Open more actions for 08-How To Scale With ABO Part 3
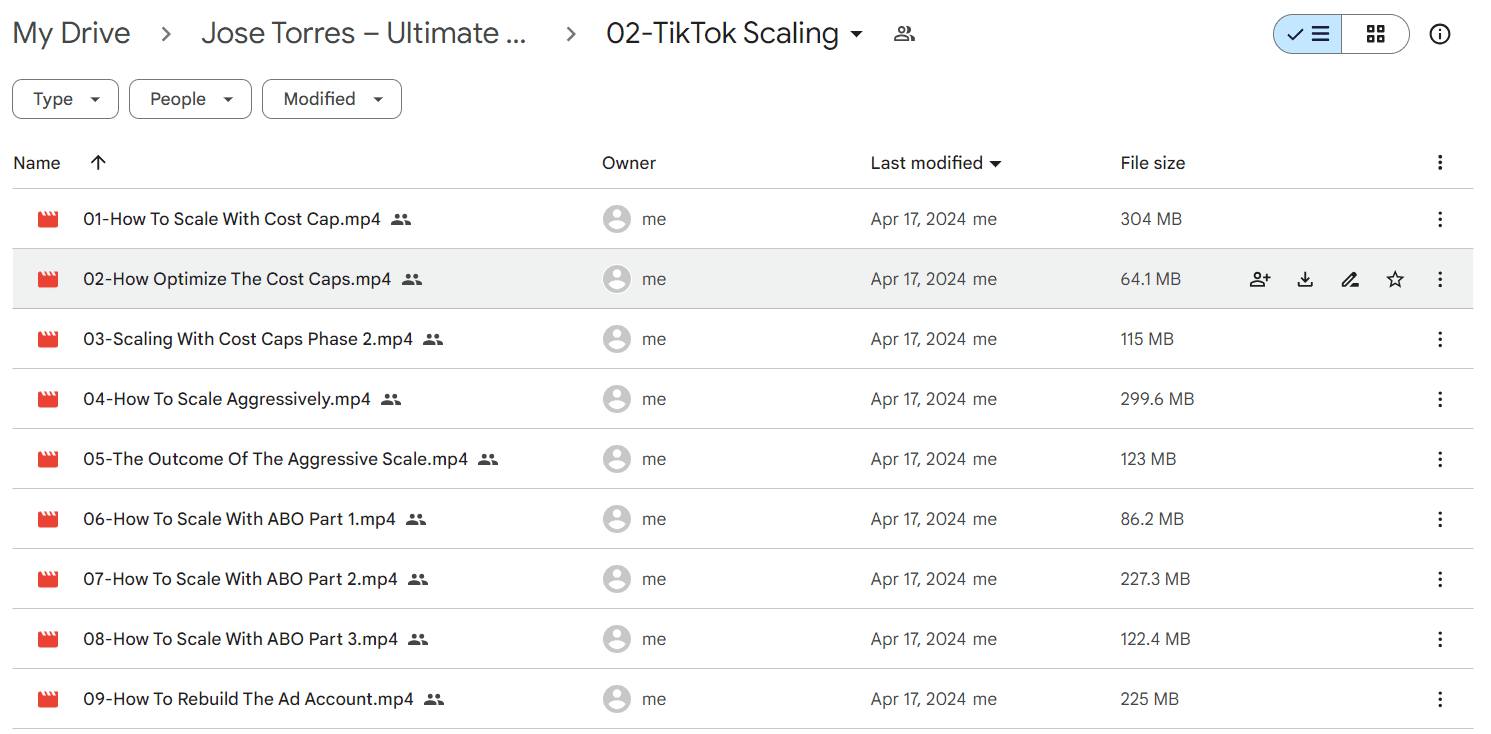Screen dimensions: 1491x734 1440,639
